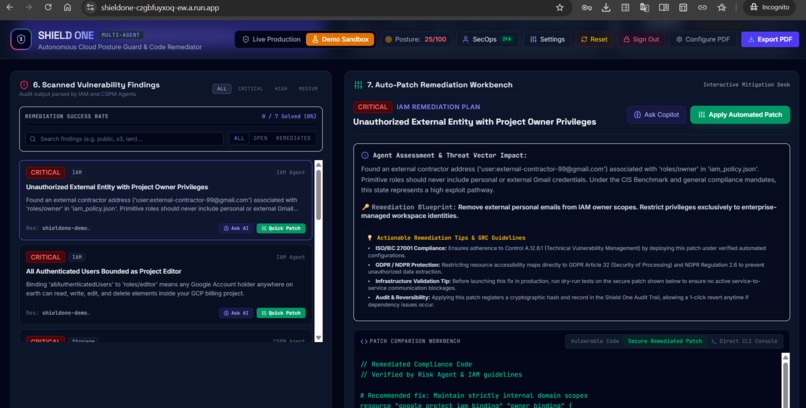Click the 0 / 7 Solved (0%) counter
Image resolution: width=806 pixels, height=408 pixels.
point(289,117)
